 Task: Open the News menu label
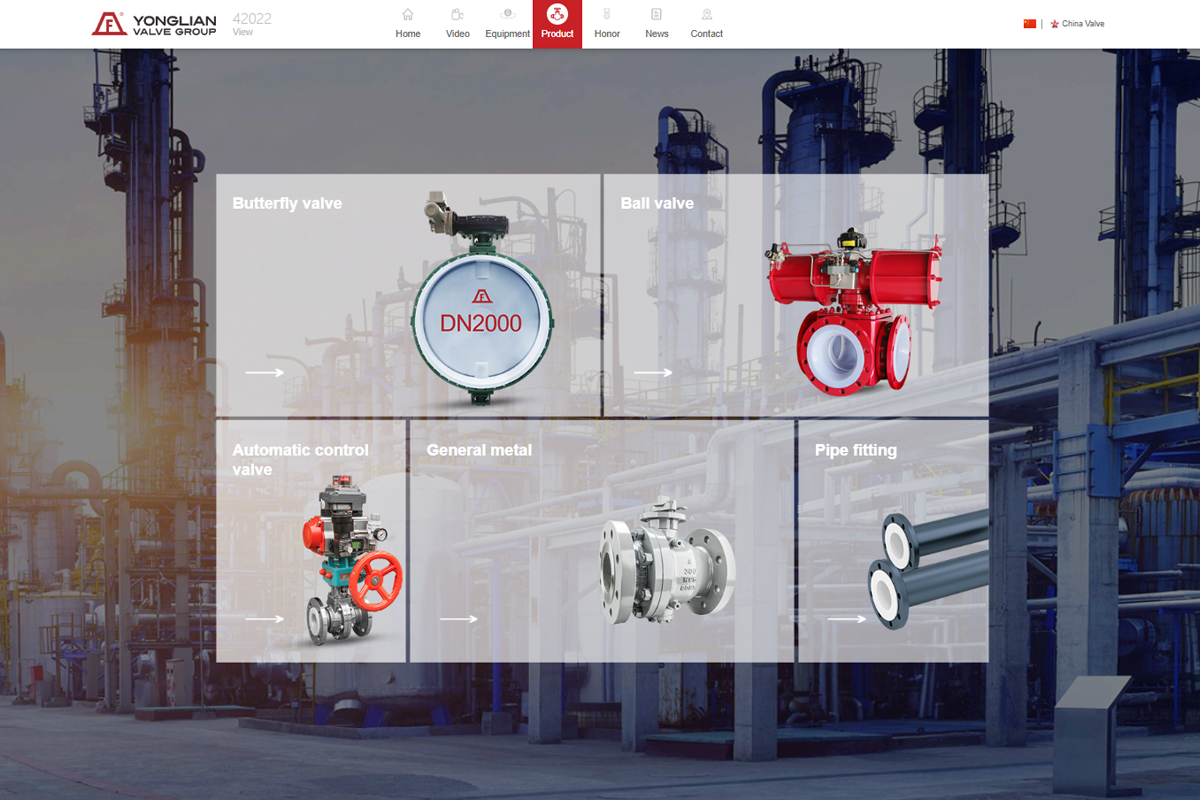coord(656,34)
